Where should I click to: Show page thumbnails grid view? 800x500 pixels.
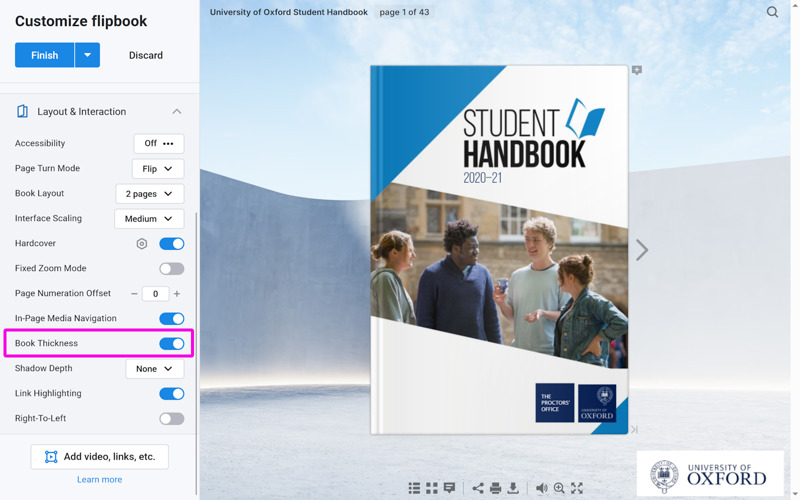tap(432, 488)
